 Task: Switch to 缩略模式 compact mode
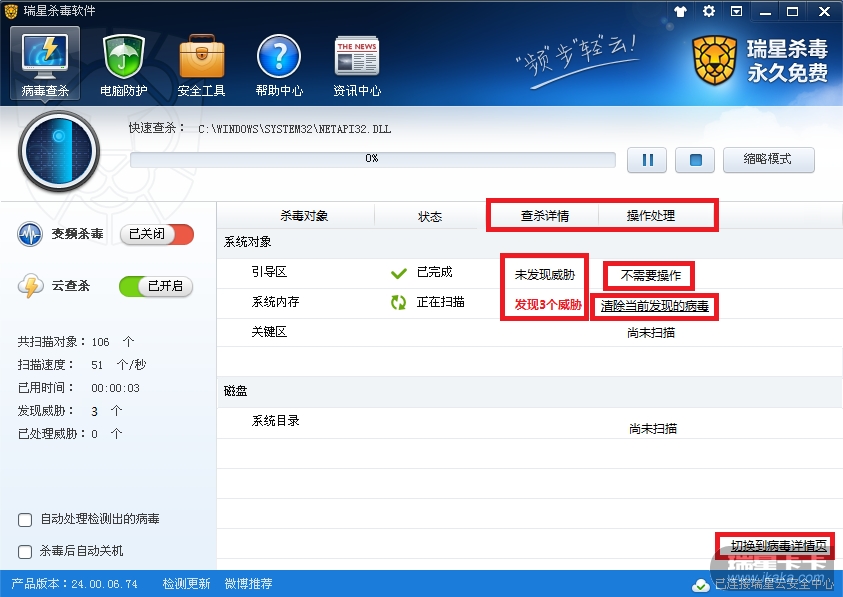coord(768,159)
